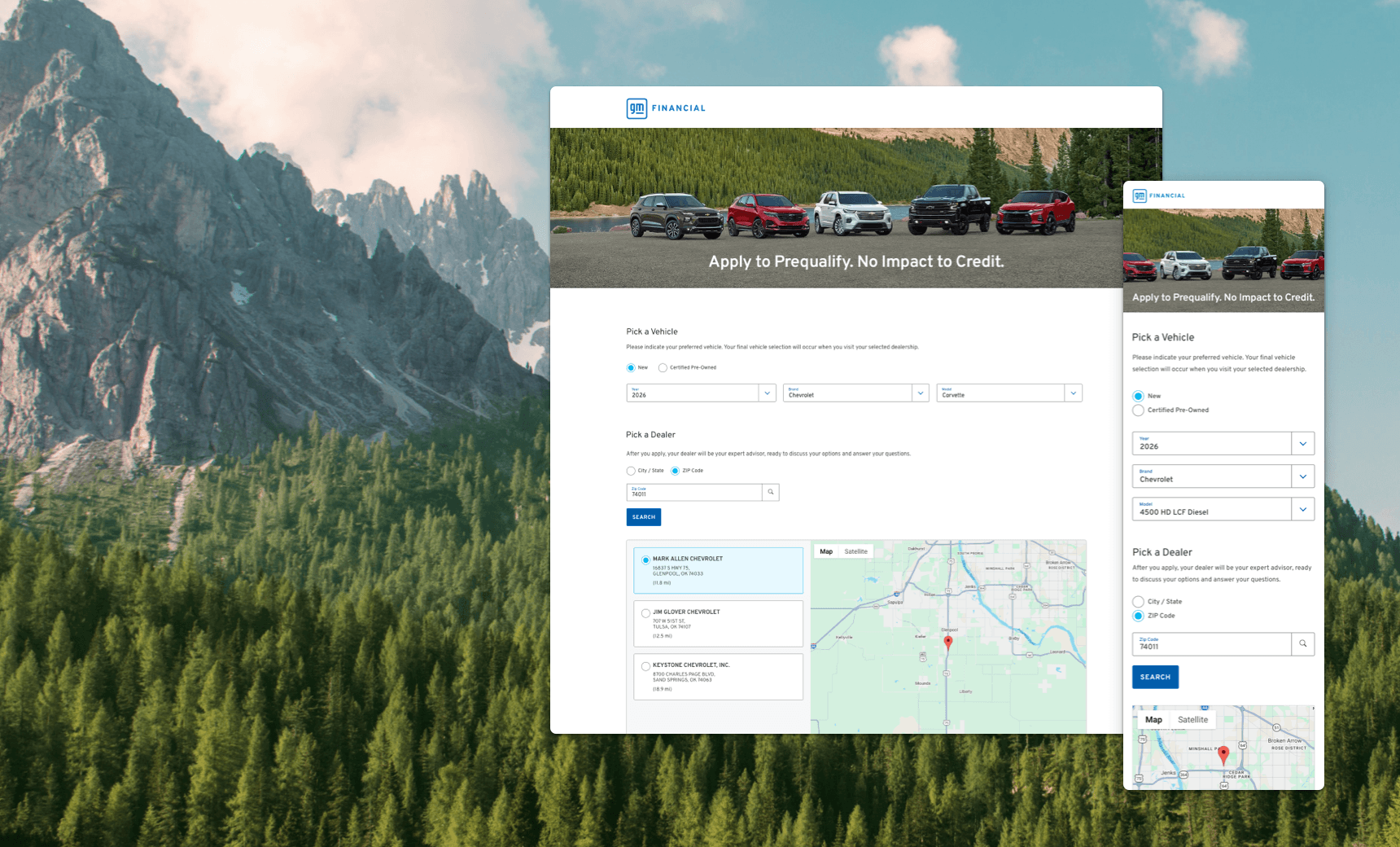Click the Pick a Dealer heading in mobile view

(x=1162, y=552)
